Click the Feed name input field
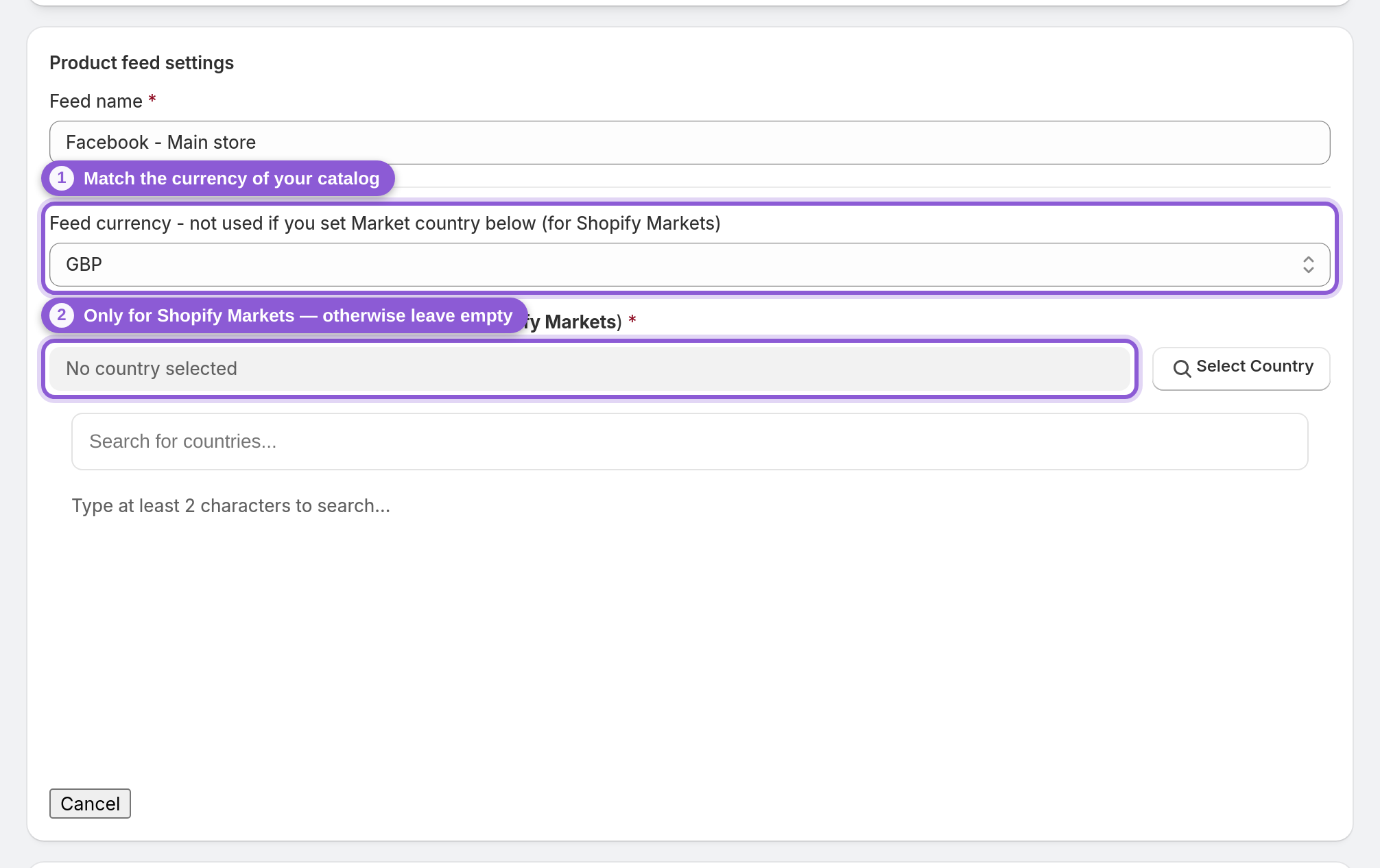This screenshot has height=868, width=1380. (x=689, y=143)
